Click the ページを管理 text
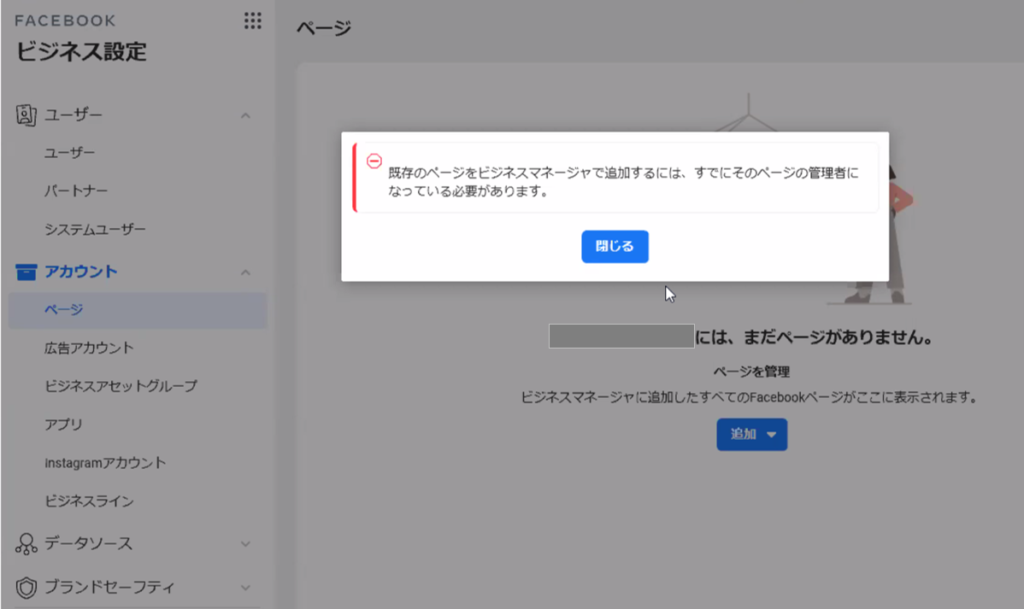 pyautogui.click(x=752, y=372)
